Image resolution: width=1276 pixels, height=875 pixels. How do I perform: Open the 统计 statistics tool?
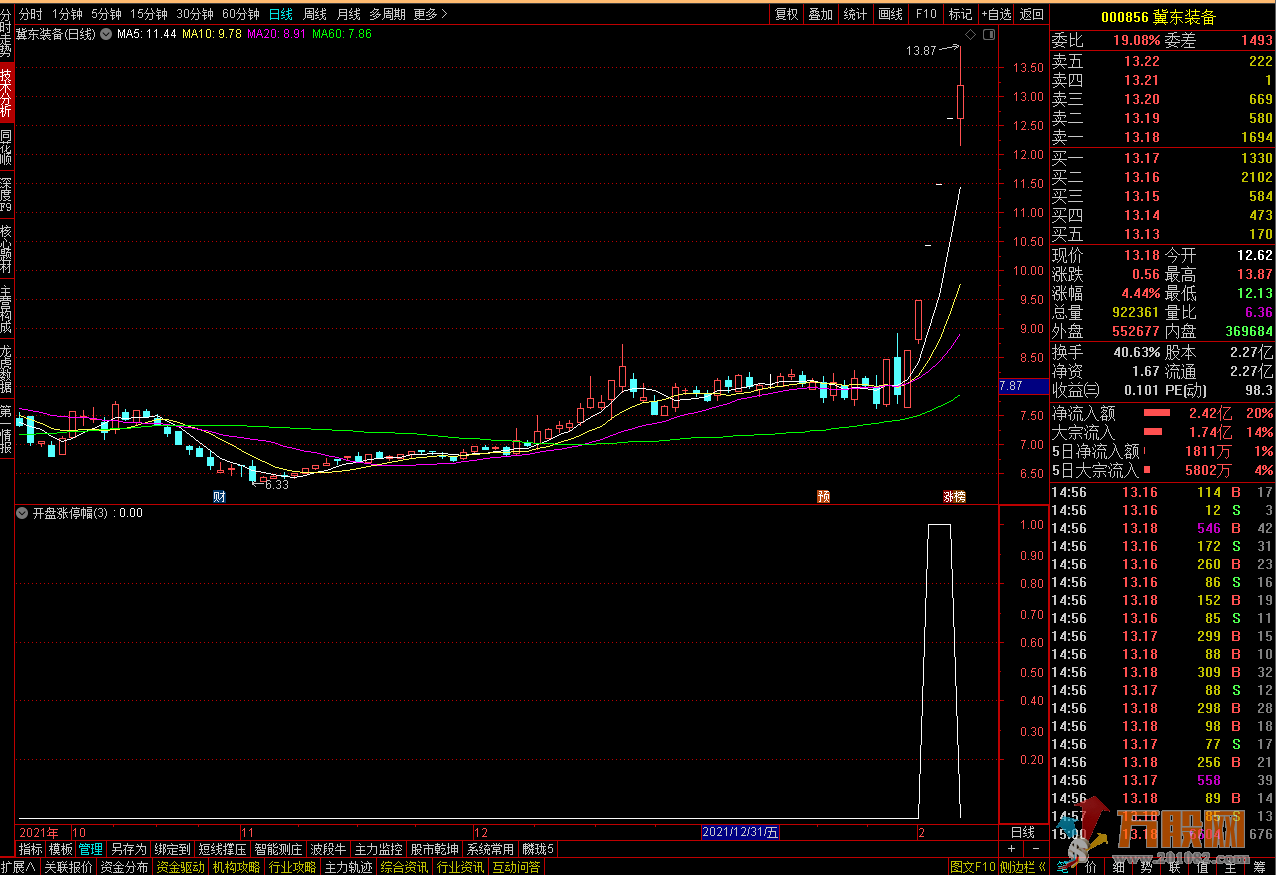pos(855,14)
